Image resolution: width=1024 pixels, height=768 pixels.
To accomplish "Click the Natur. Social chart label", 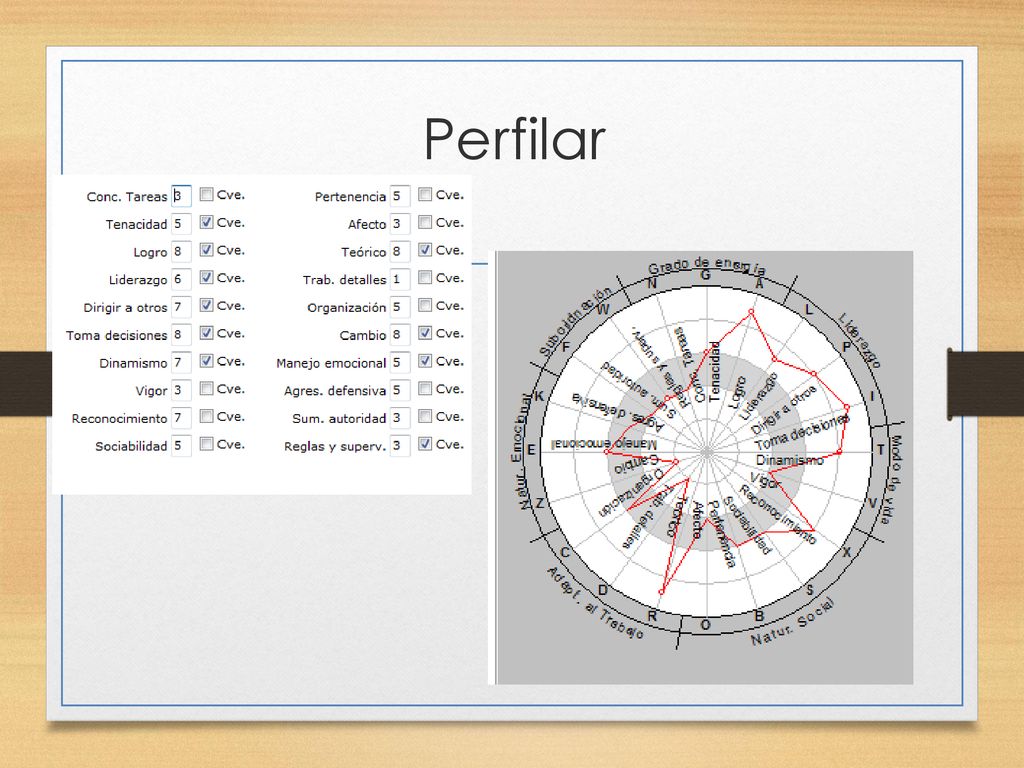I will pyautogui.click(x=793, y=622).
